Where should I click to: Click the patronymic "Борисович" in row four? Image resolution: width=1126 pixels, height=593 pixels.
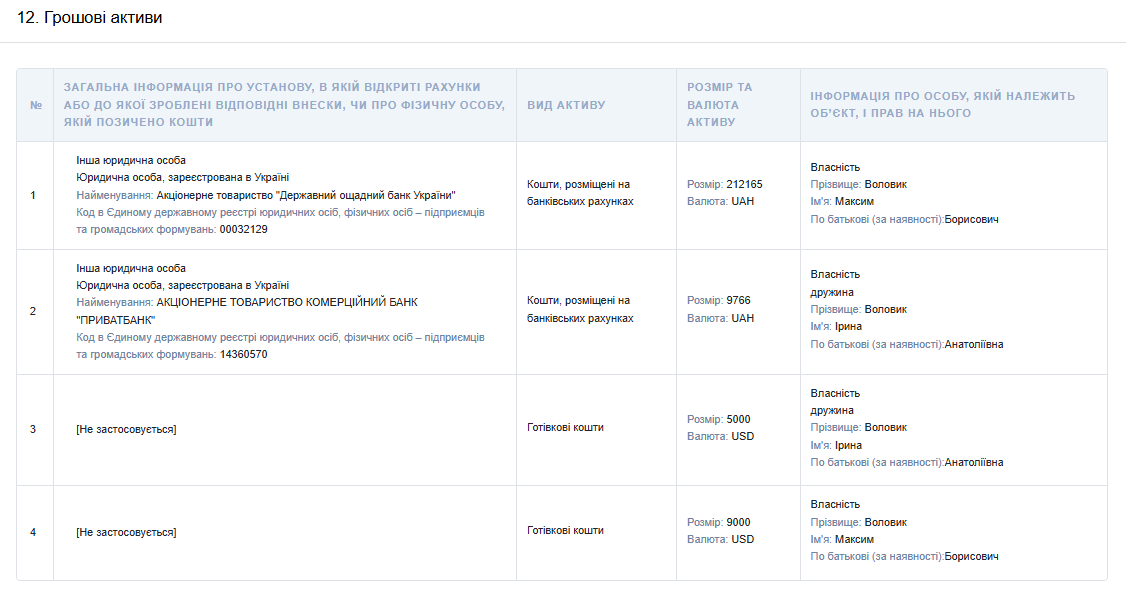tap(971, 556)
